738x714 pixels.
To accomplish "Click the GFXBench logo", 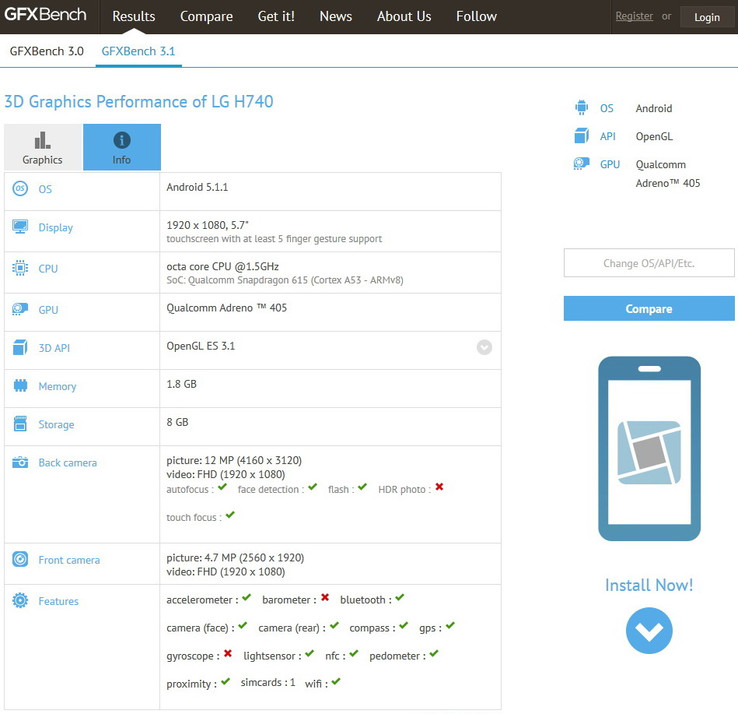I will tap(45, 15).
